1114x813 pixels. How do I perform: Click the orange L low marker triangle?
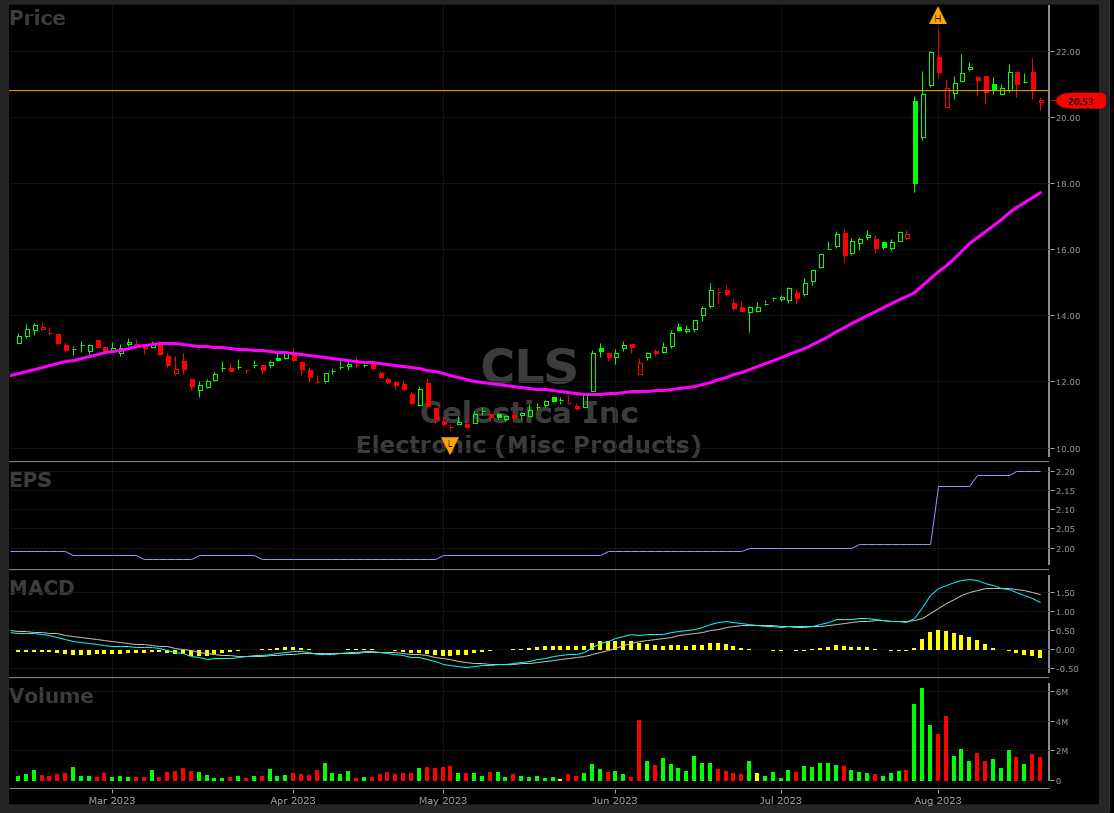click(450, 445)
